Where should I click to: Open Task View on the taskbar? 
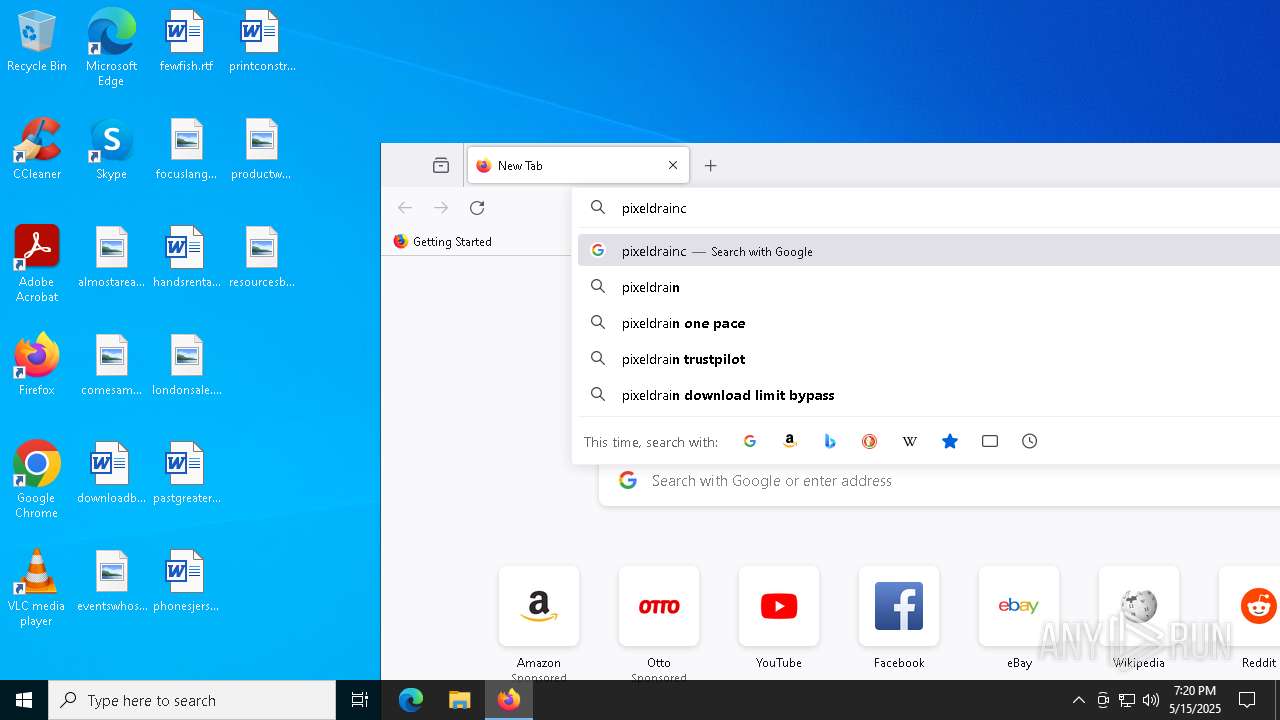click(x=360, y=700)
